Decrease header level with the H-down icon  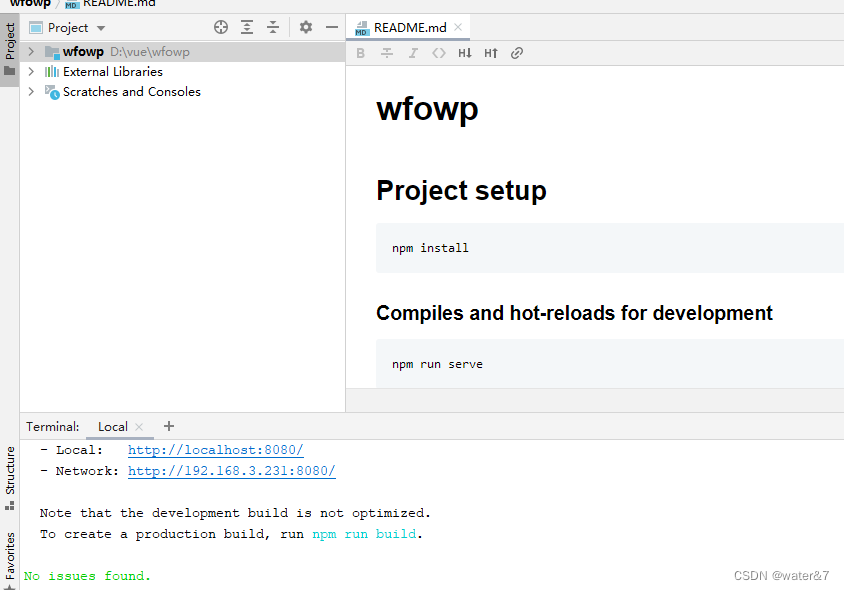pos(464,52)
